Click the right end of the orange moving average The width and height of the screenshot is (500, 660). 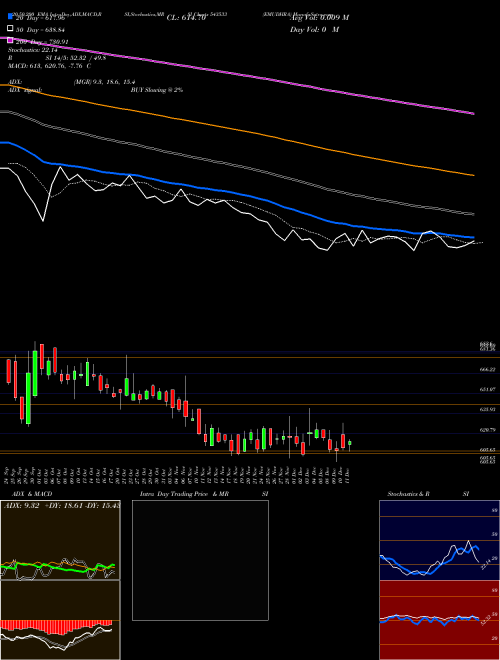click(x=473, y=175)
